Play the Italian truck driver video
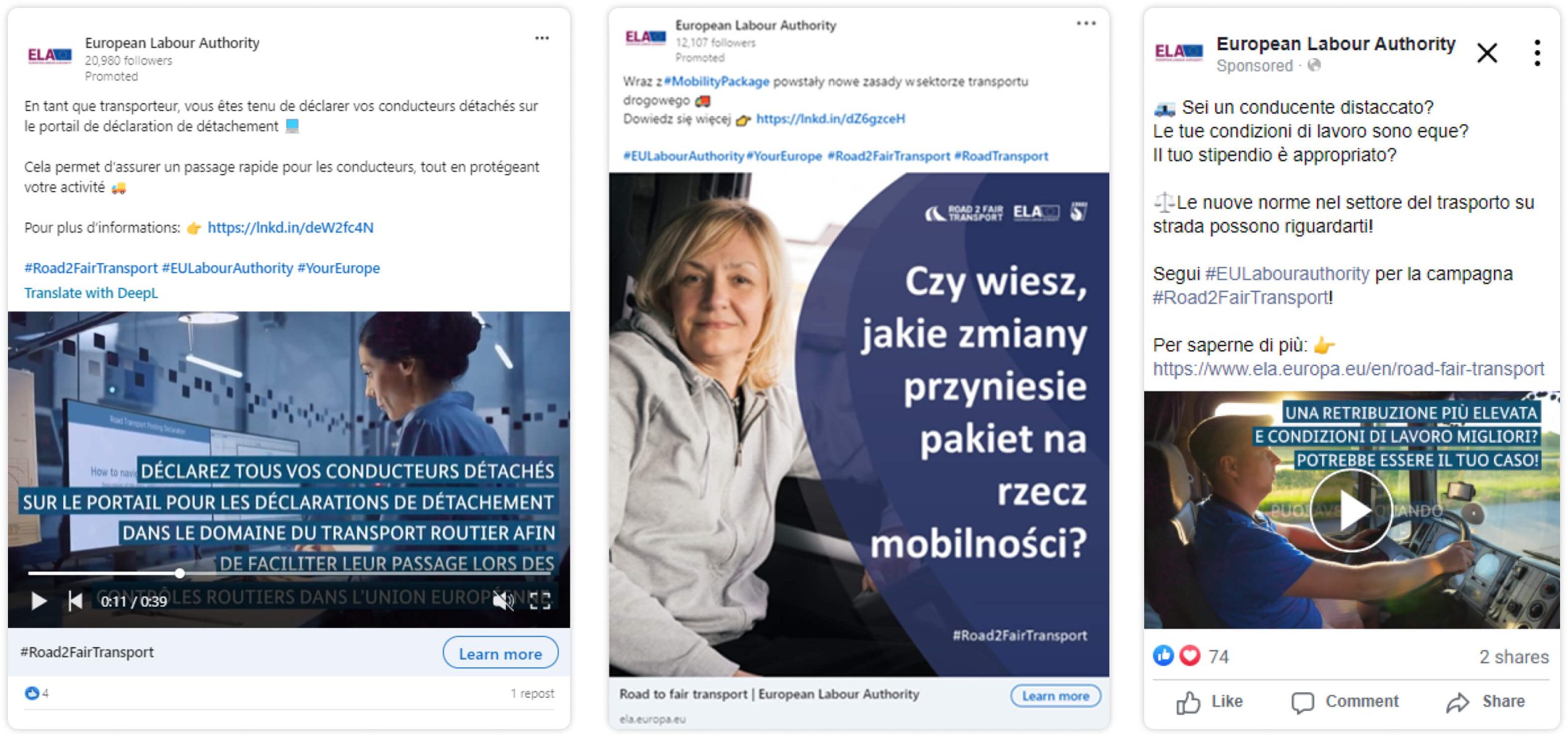Viewport: 1568px width, 737px height. click(1351, 511)
